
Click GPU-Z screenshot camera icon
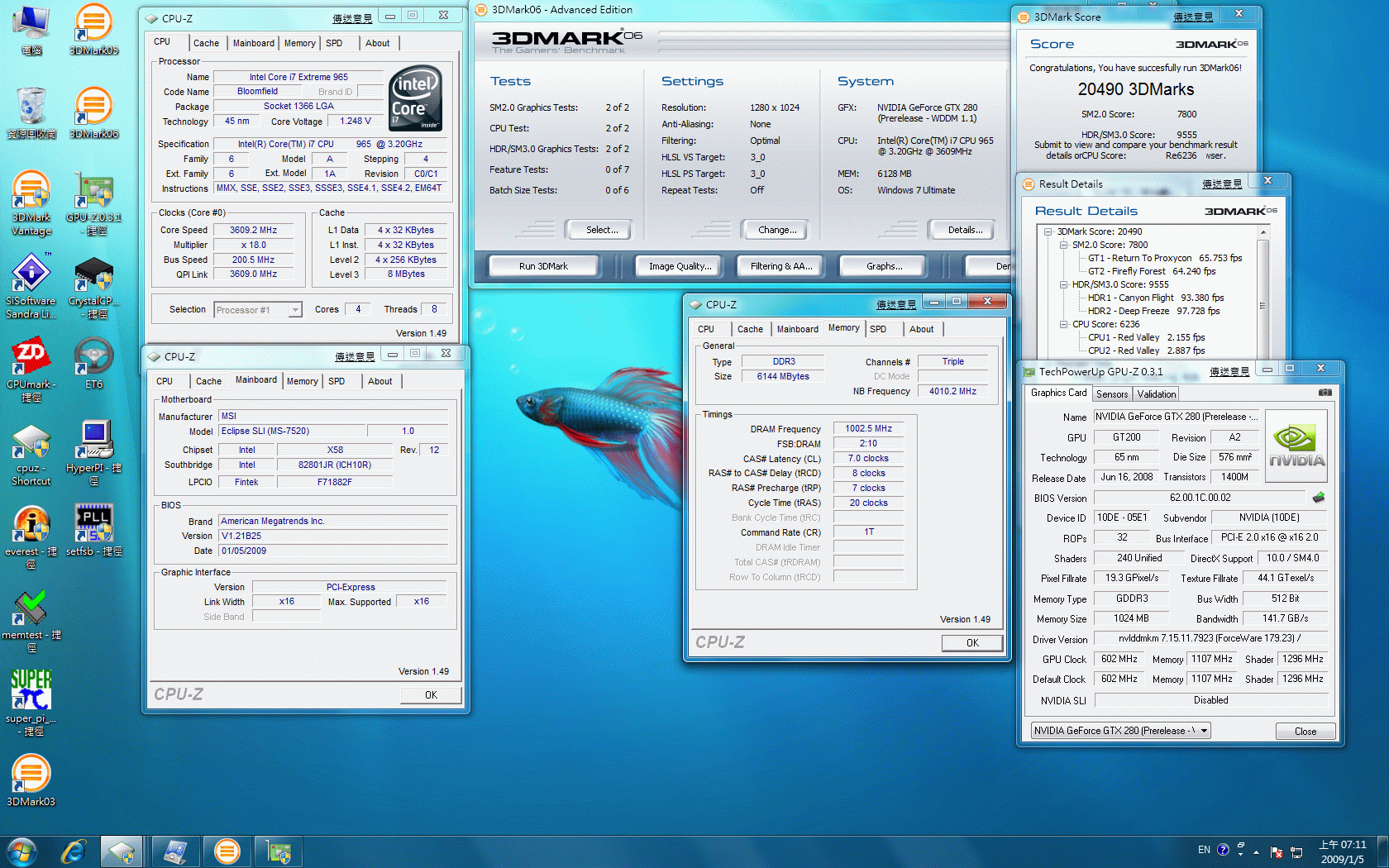point(1325,393)
